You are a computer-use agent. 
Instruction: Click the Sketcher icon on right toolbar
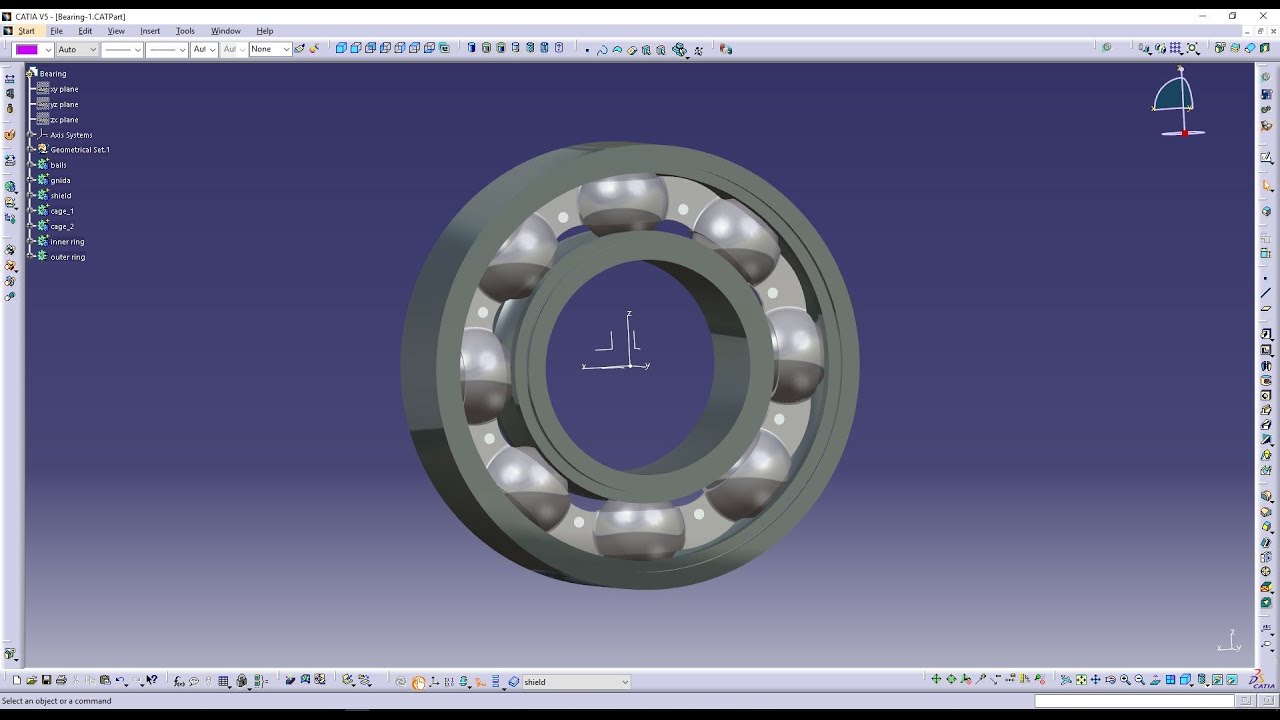pos(1266,157)
